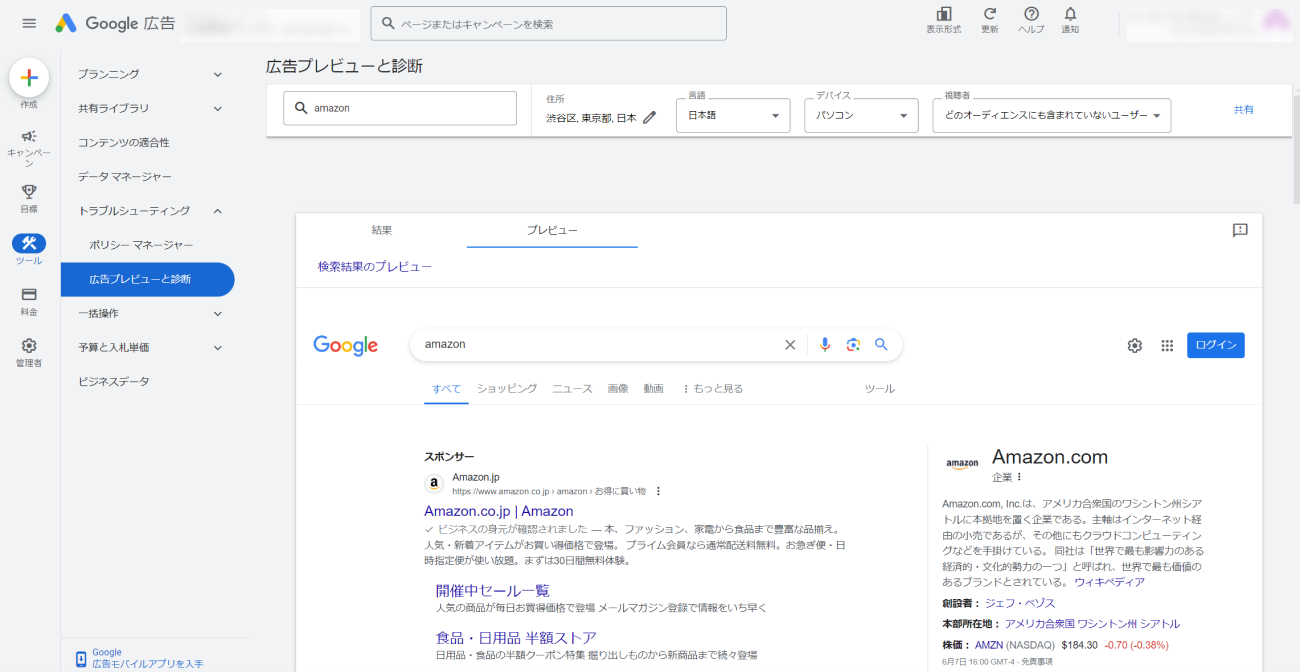Click the user account avatar
The width and height of the screenshot is (1300, 672).
click(x=1276, y=22)
